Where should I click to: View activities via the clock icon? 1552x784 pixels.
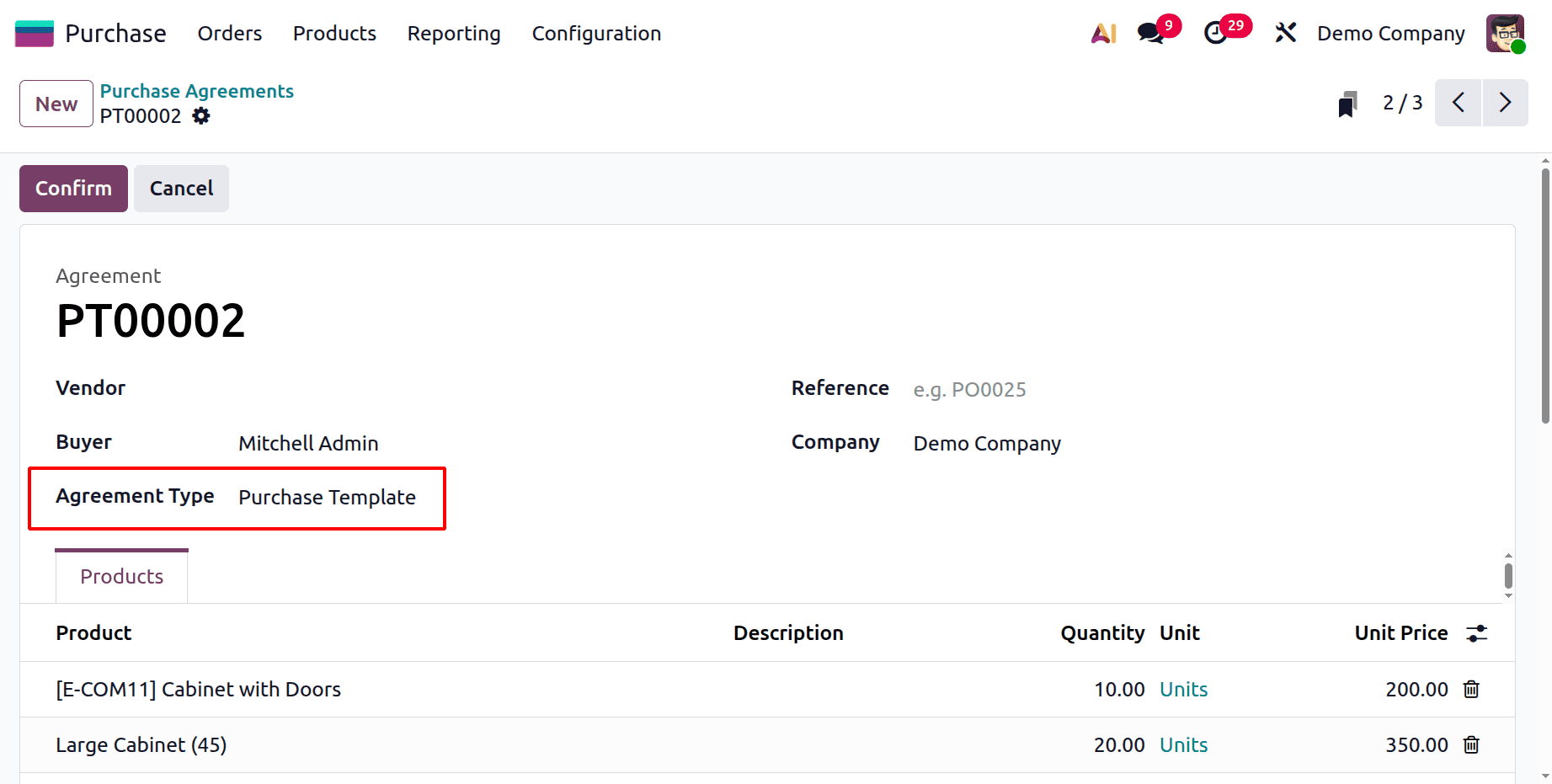pyautogui.click(x=1216, y=33)
